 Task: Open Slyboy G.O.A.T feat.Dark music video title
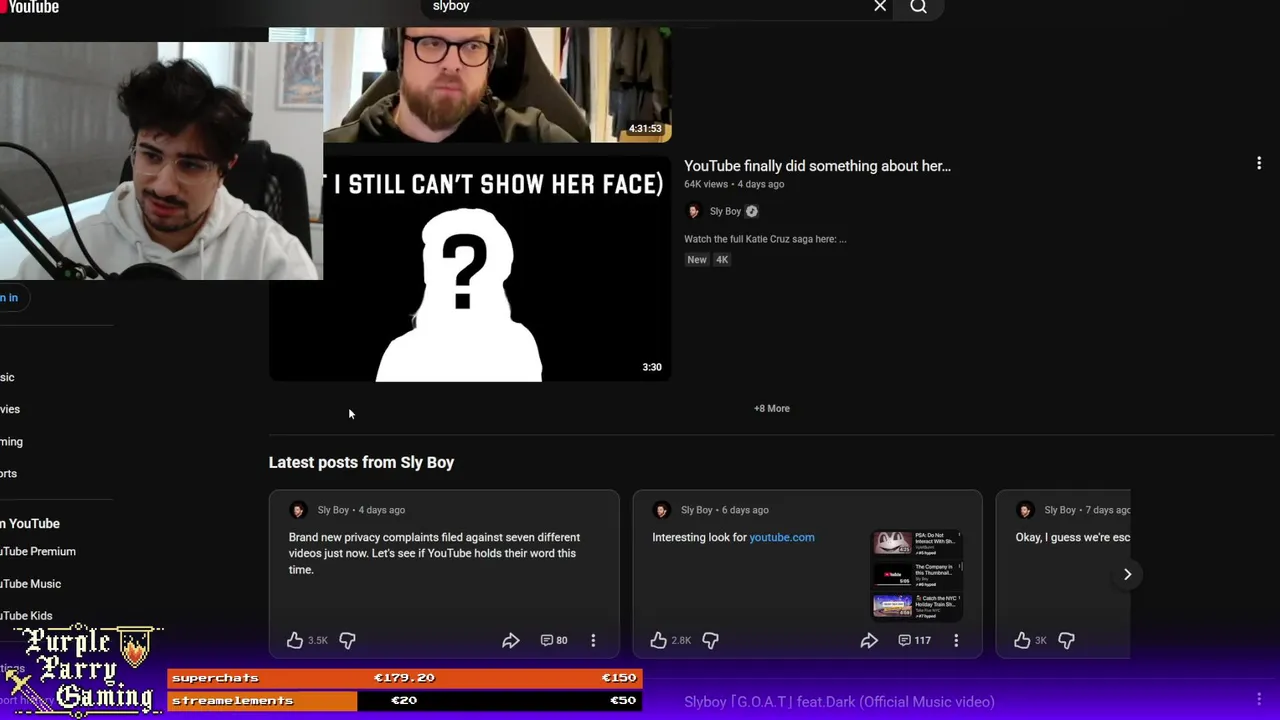point(839,702)
